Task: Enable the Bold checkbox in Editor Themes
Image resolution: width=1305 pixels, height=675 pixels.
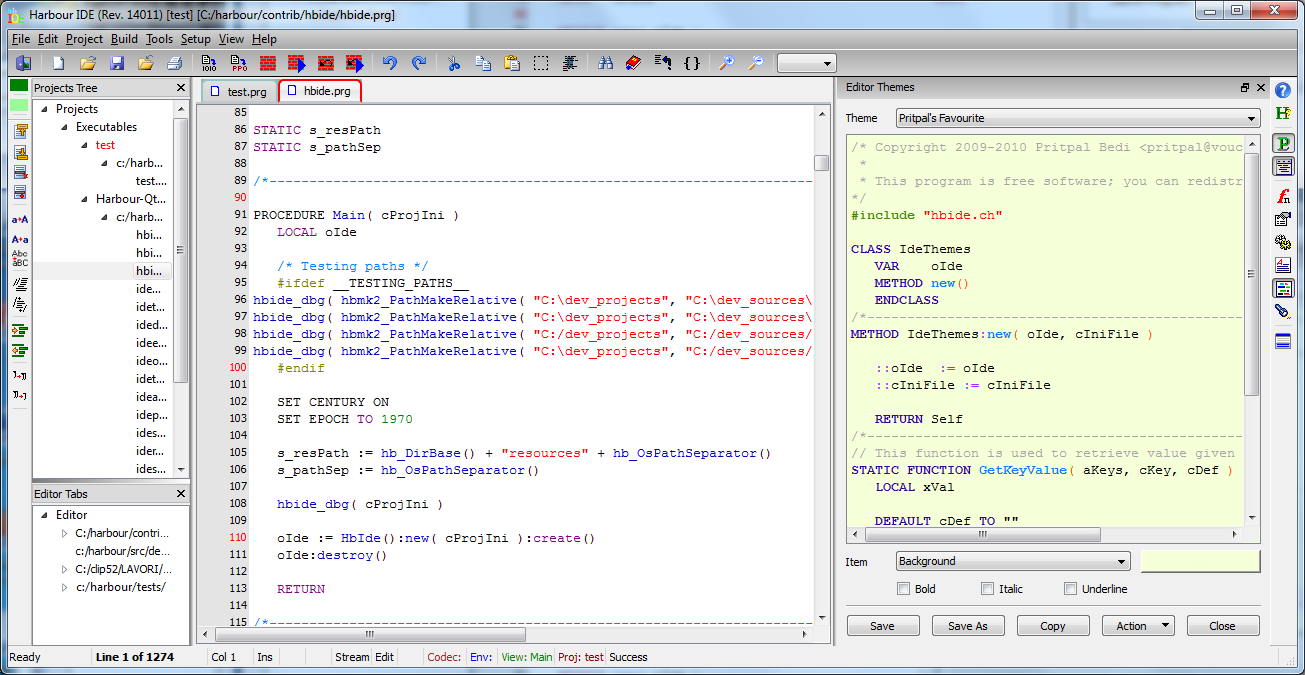Action: [x=903, y=588]
